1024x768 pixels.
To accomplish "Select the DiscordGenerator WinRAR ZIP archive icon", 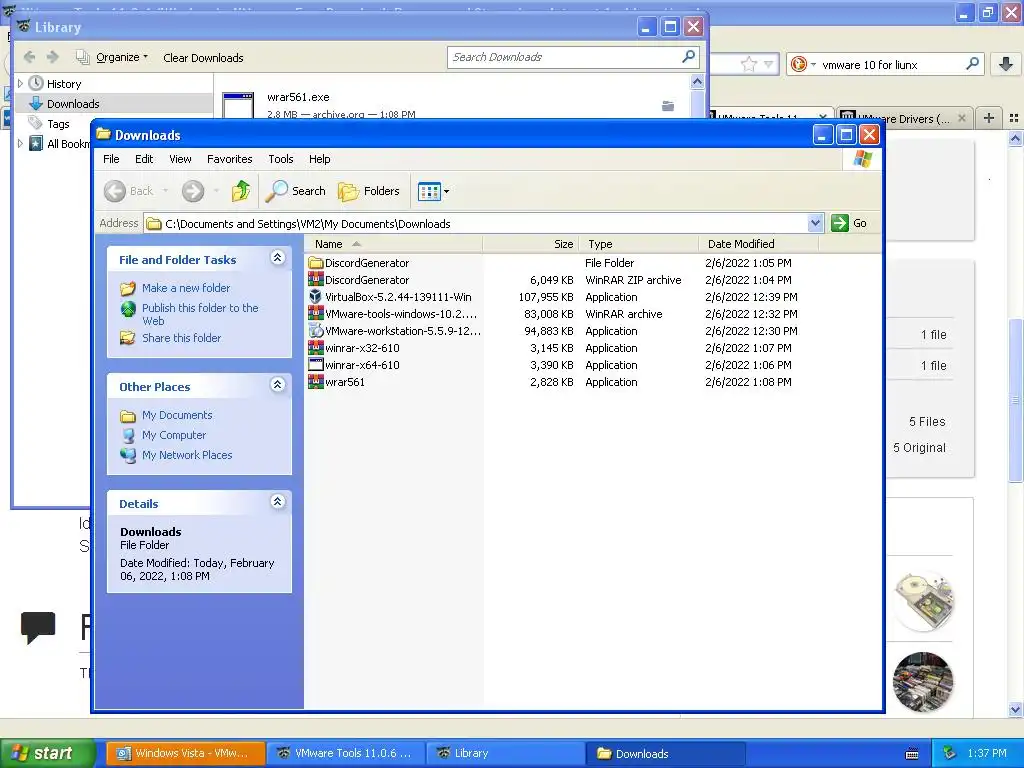I will click(316, 280).
